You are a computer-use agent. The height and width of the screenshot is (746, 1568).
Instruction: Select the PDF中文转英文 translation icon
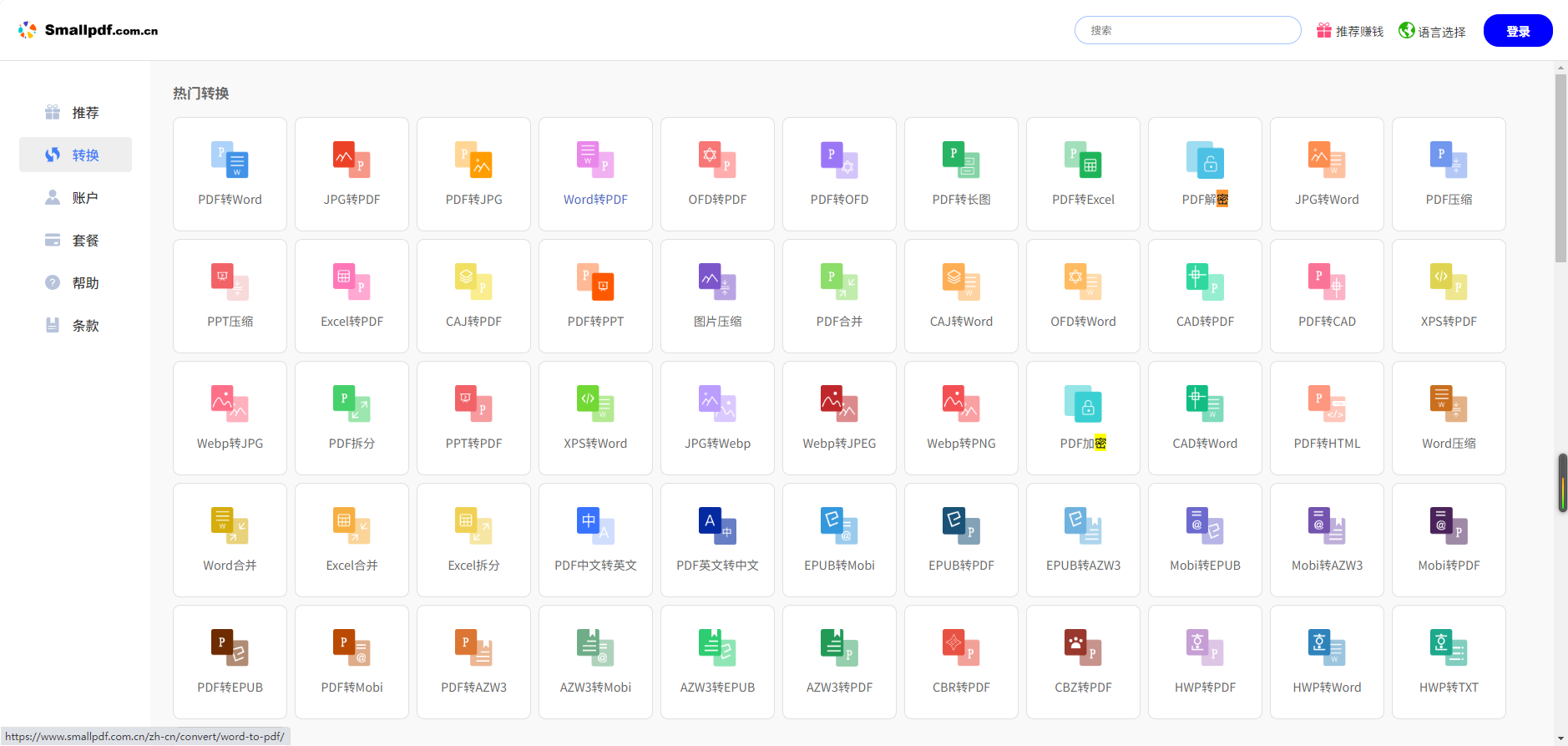point(595,526)
